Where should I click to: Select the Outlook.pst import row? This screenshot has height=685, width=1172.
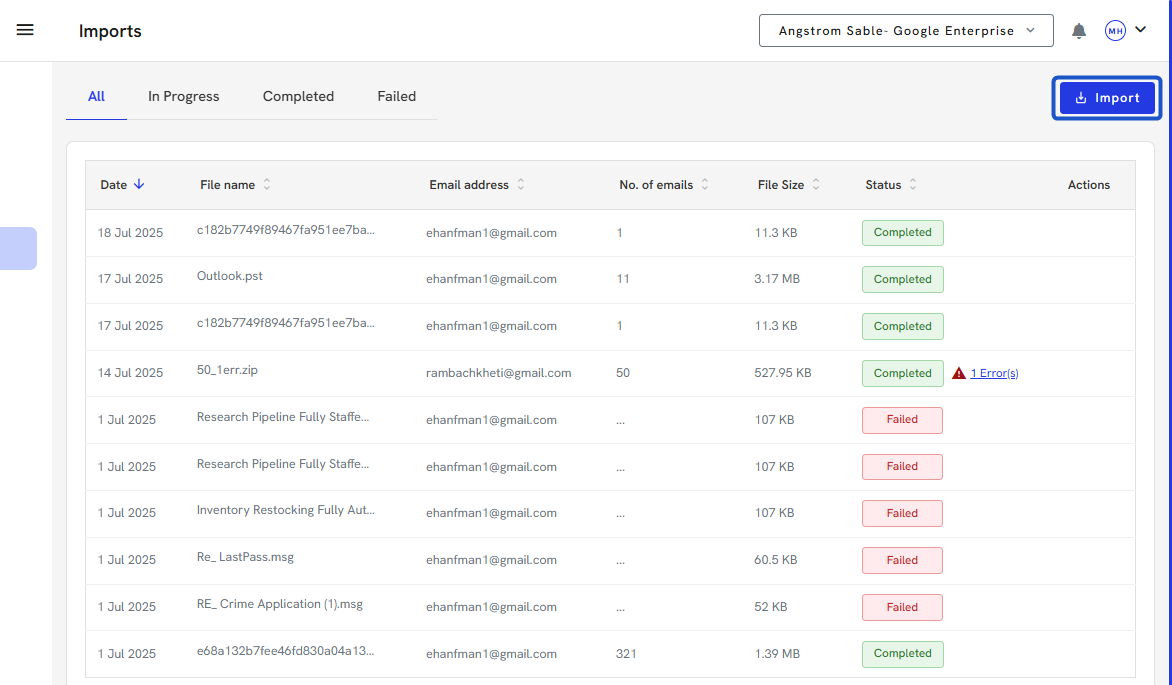click(230, 277)
